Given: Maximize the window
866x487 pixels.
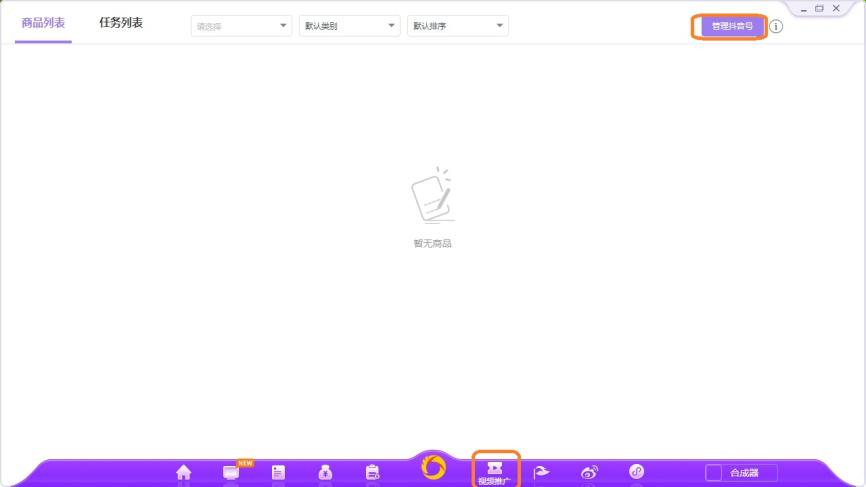Looking at the screenshot, I should (x=820, y=8).
